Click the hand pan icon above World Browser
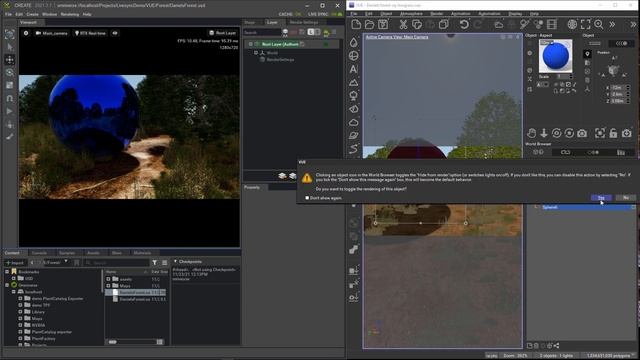The width and height of the screenshot is (640, 360). coord(531,133)
